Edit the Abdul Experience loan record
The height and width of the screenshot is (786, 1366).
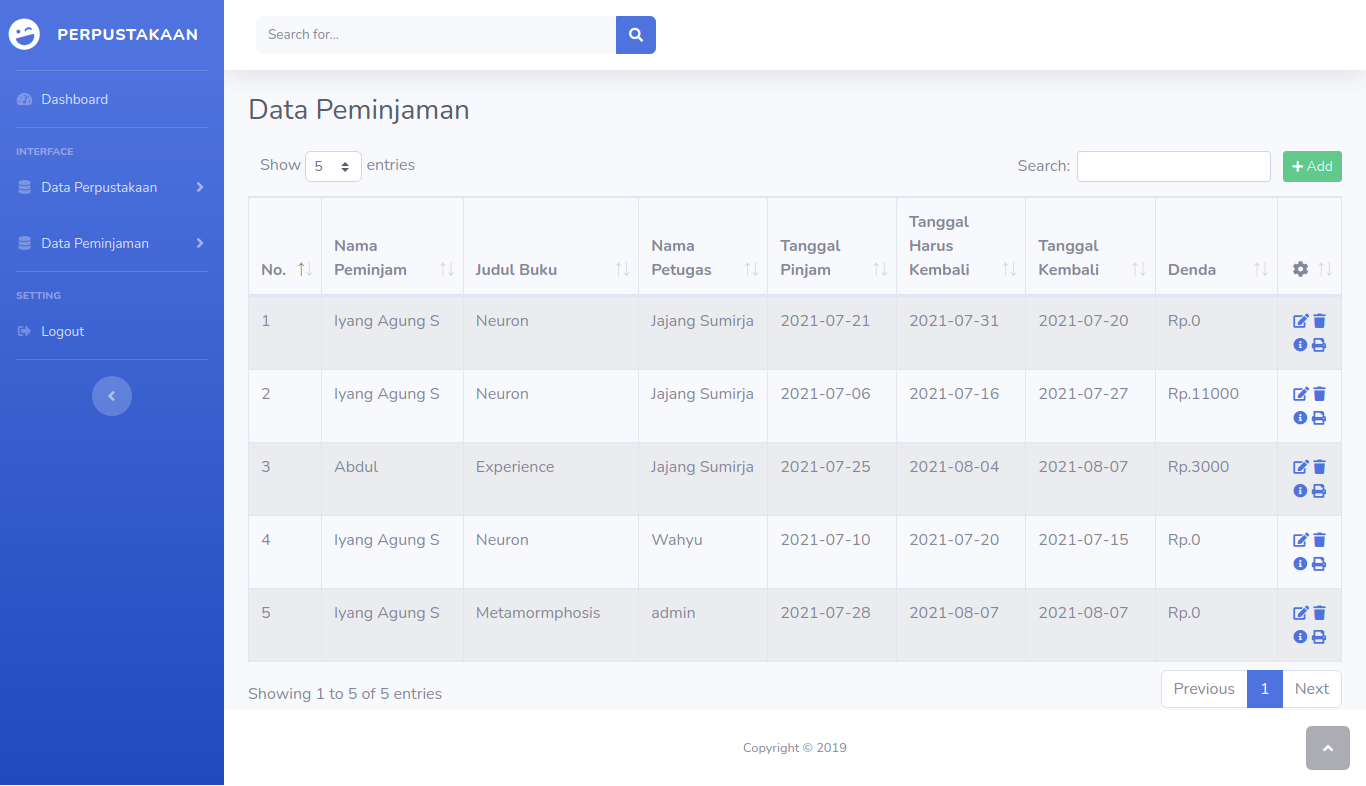click(x=1300, y=467)
